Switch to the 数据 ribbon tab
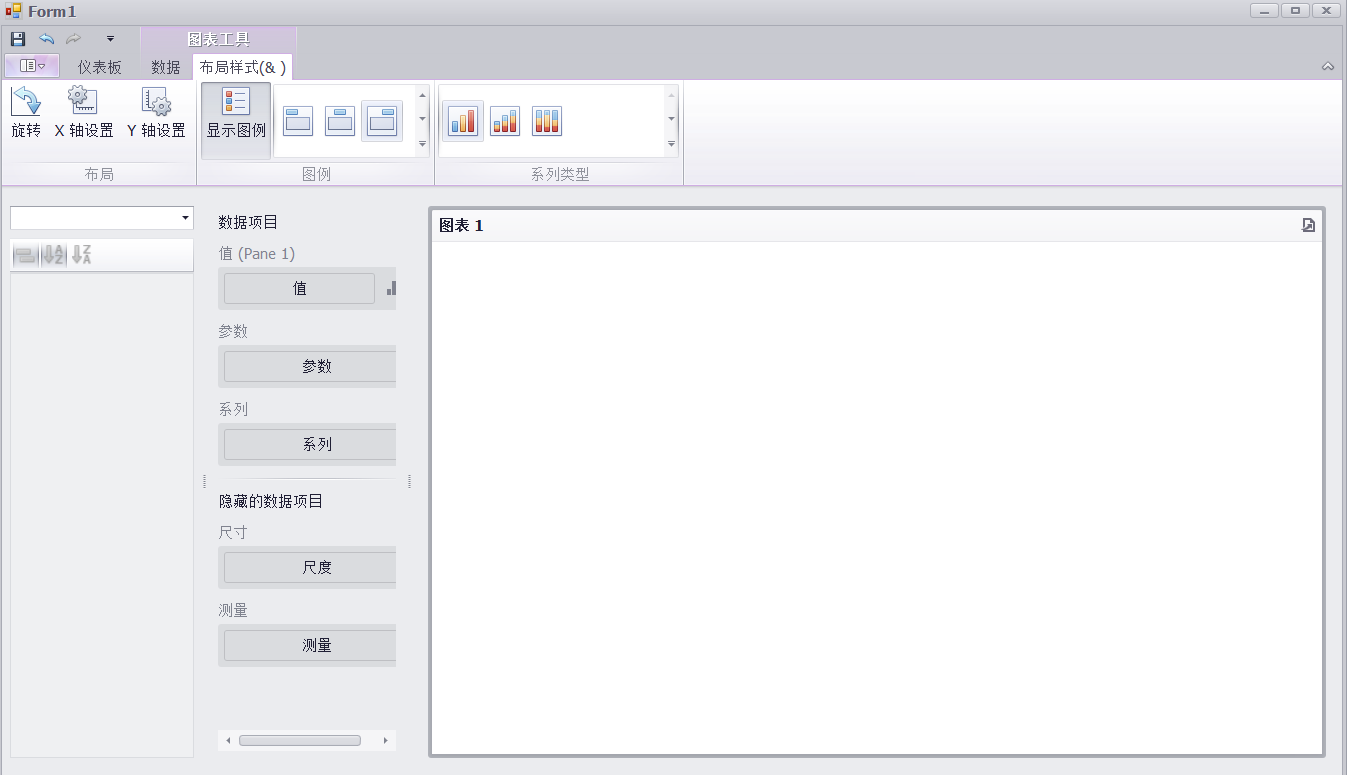 pyautogui.click(x=165, y=67)
